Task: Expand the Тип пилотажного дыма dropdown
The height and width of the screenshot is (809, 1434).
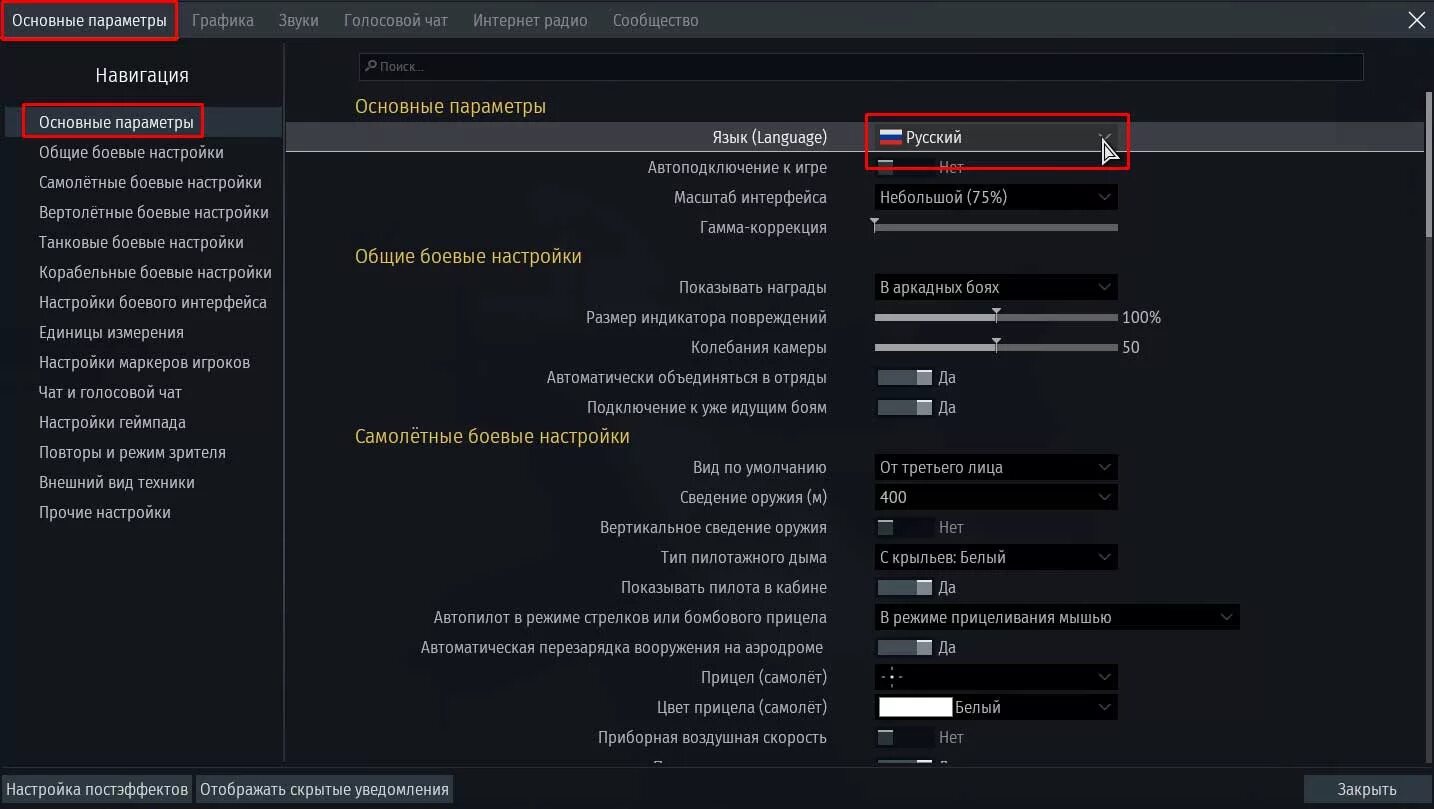Action: pyautogui.click(x=996, y=557)
